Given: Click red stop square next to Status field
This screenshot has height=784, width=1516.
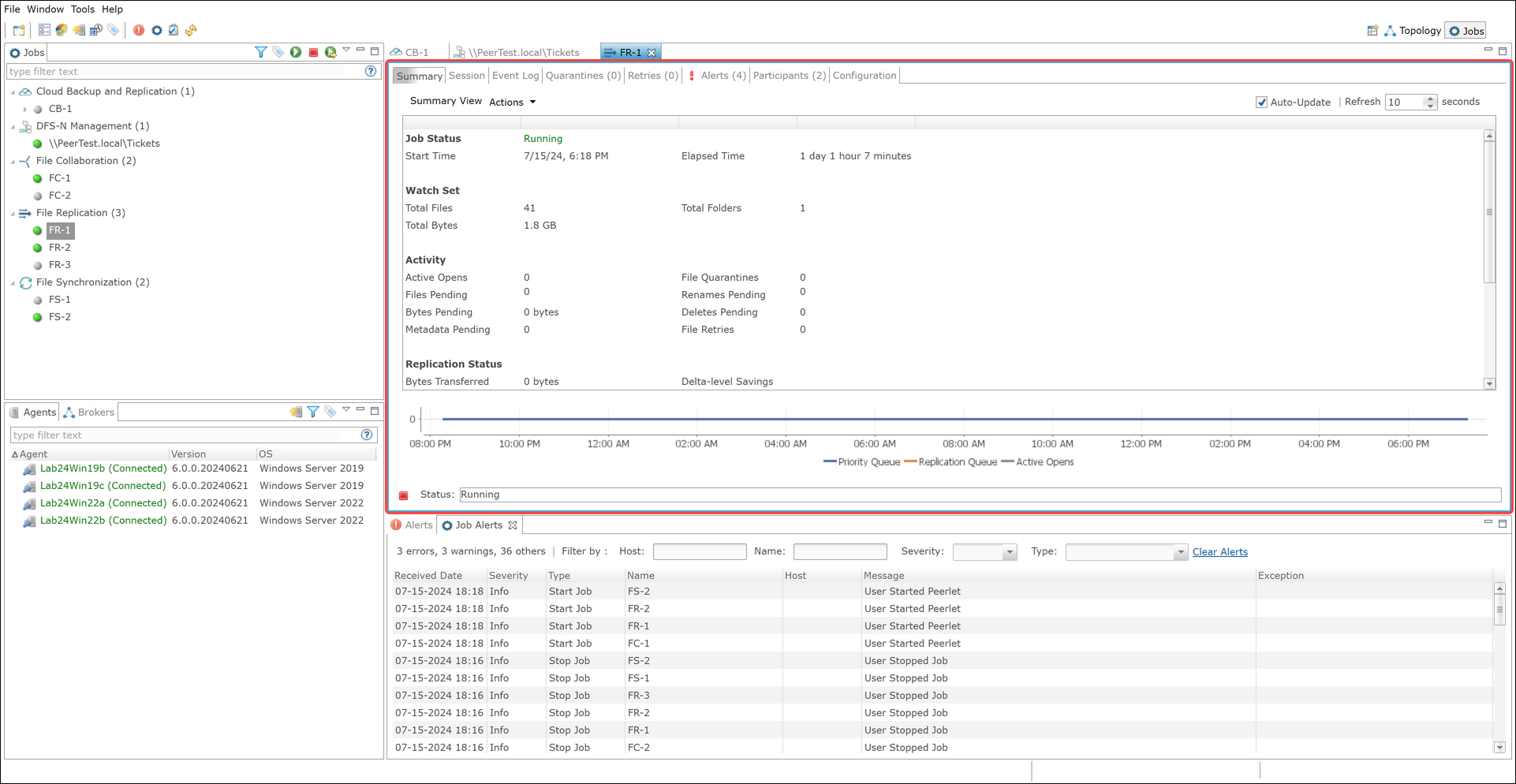Looking at the screenshot, I should [404, 495].
